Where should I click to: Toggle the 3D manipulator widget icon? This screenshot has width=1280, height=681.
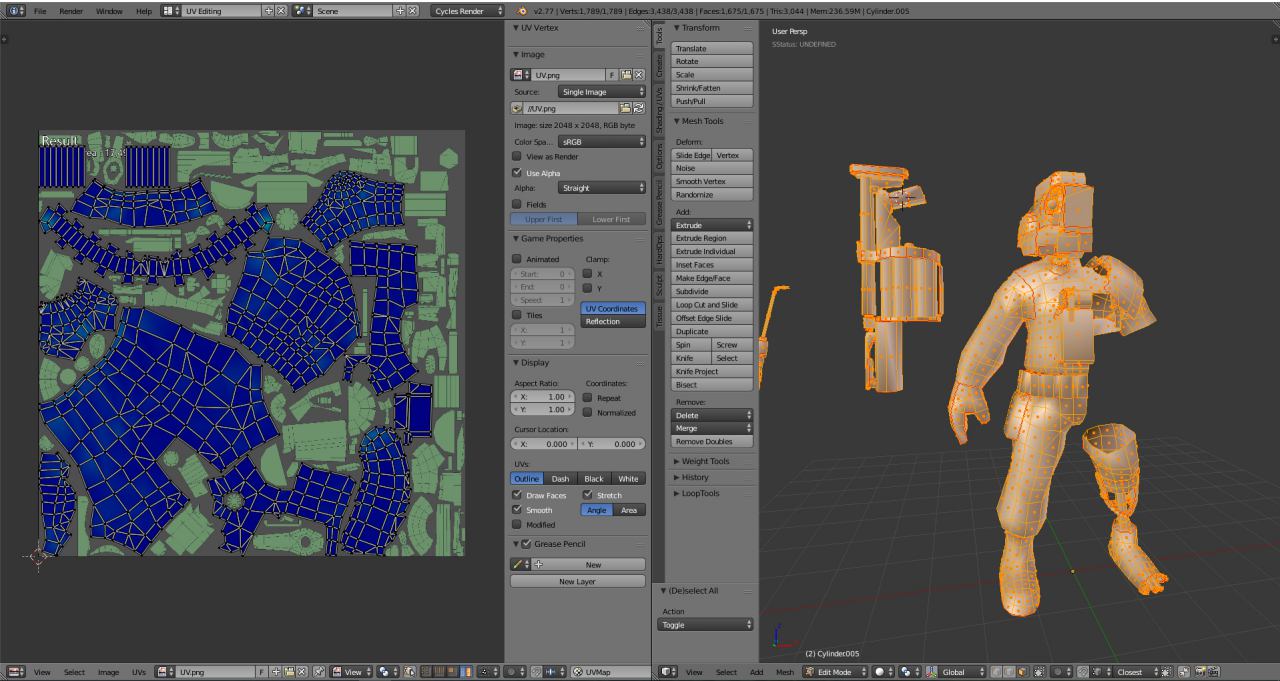coord(929,672)
